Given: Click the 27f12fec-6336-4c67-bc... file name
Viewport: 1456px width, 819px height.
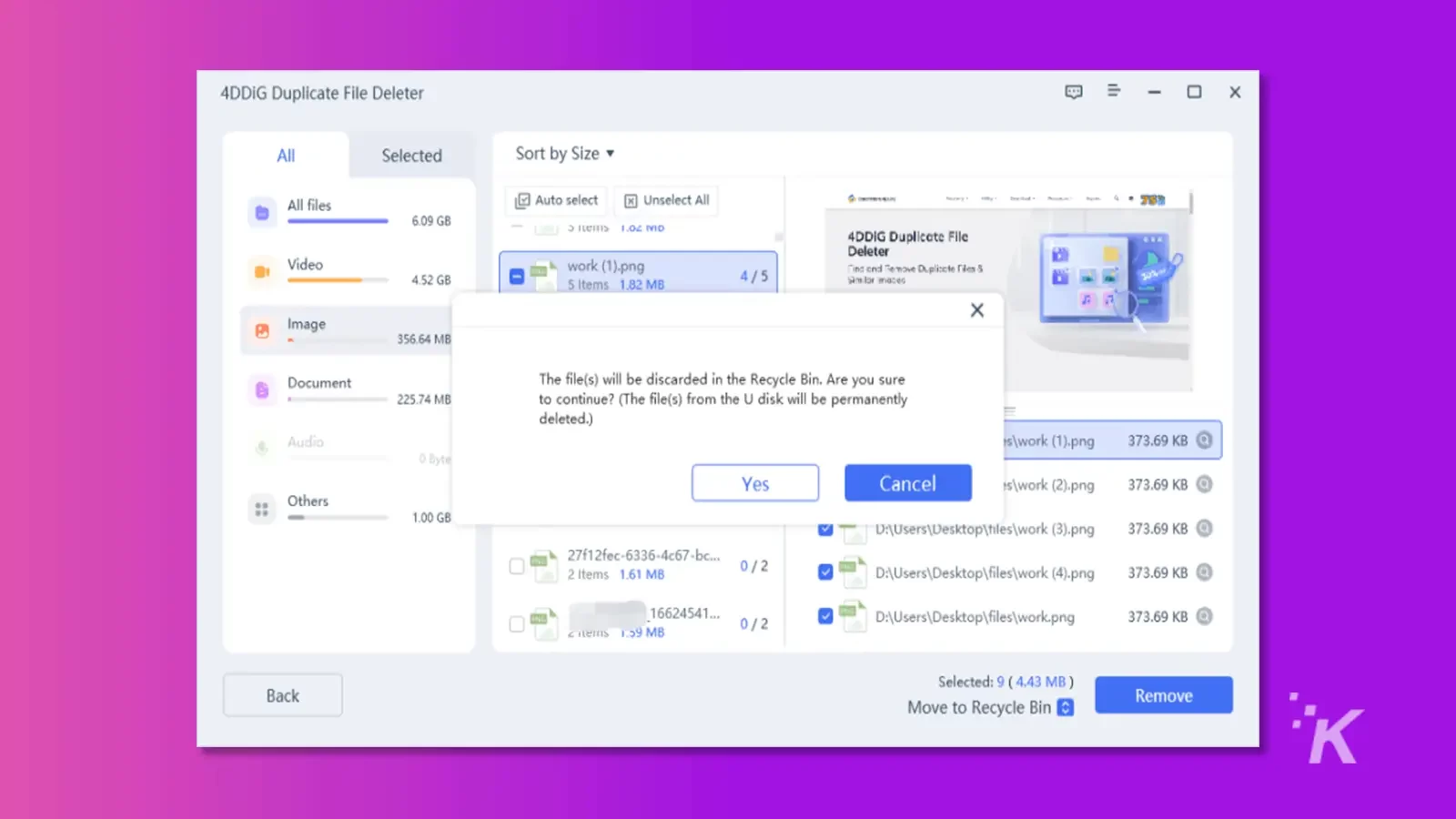Looking at the screenshot, I should (x=643, y=555).
